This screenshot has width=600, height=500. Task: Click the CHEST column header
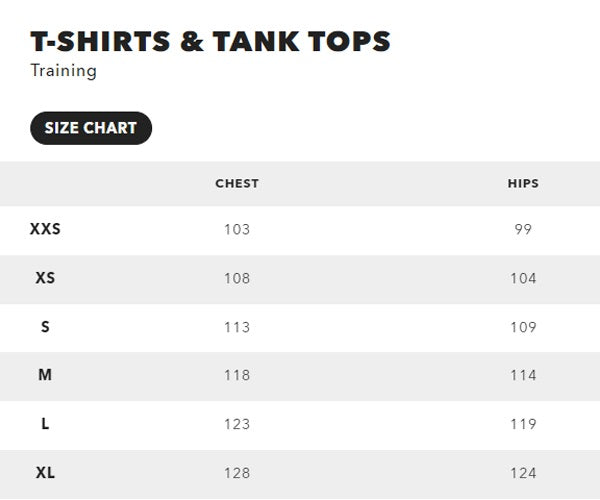[237, 184]
